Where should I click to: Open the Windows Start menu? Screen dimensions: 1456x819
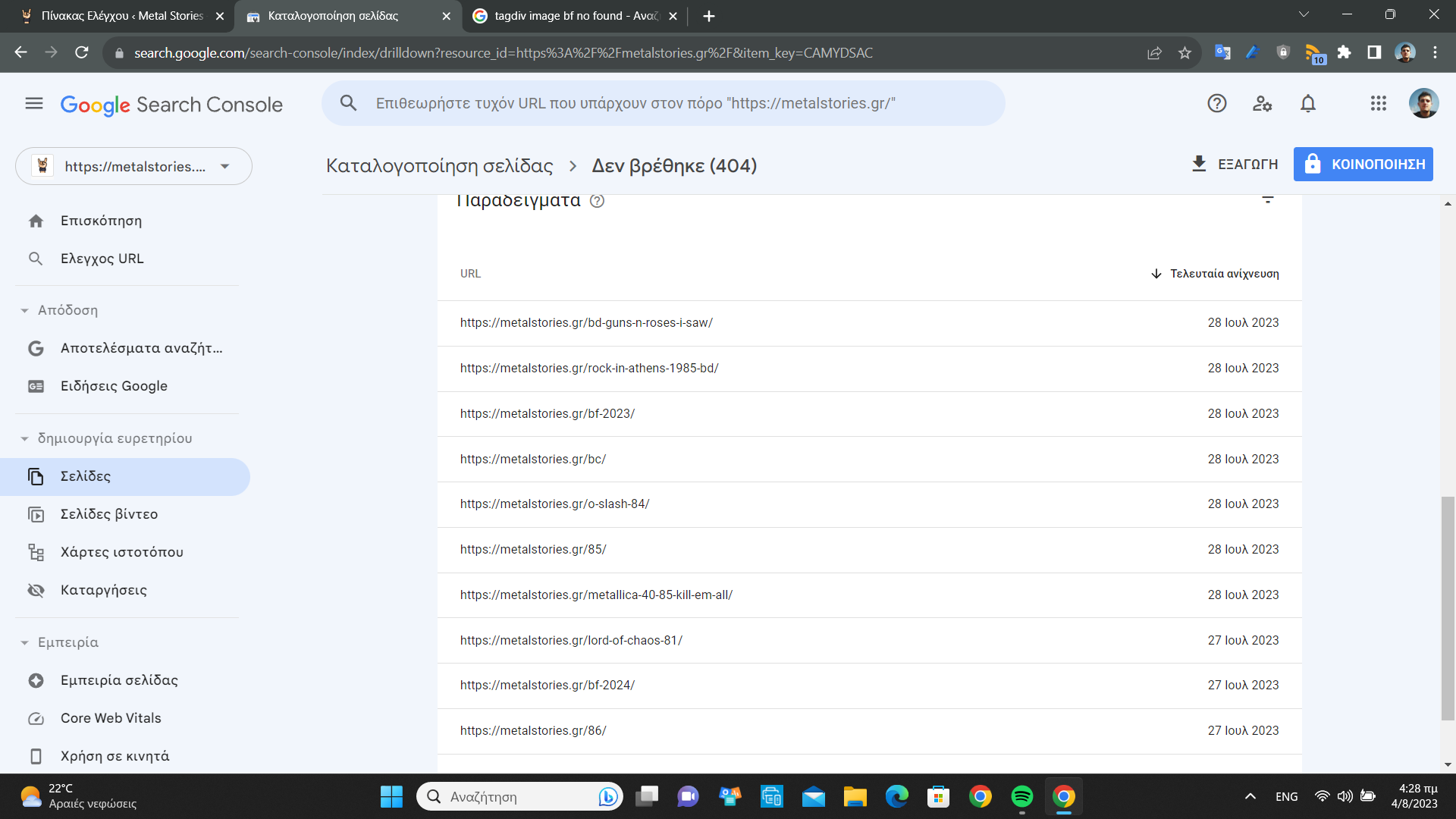point(391,796)
